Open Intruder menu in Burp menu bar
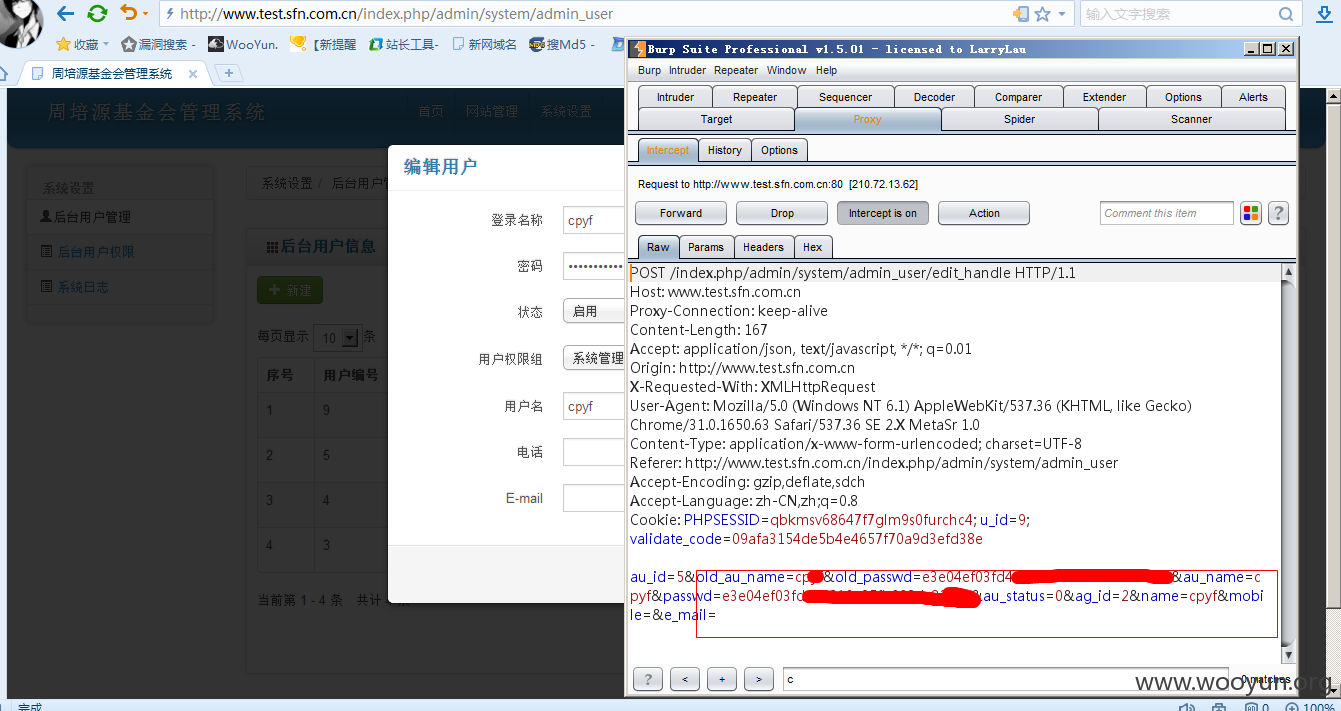This screenshot has height=711, width=1341. pyautogui.click(x=687, y=70)
